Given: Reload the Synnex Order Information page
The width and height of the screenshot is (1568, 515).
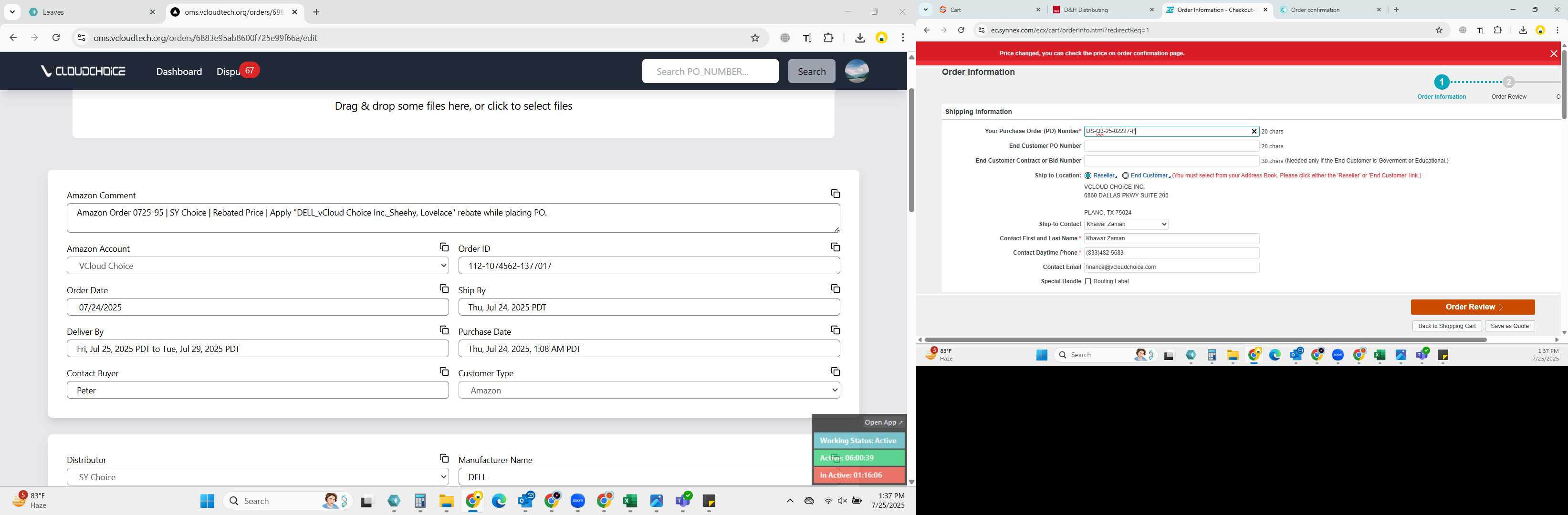Looking at the screenshot, I should tap(961, 30).
